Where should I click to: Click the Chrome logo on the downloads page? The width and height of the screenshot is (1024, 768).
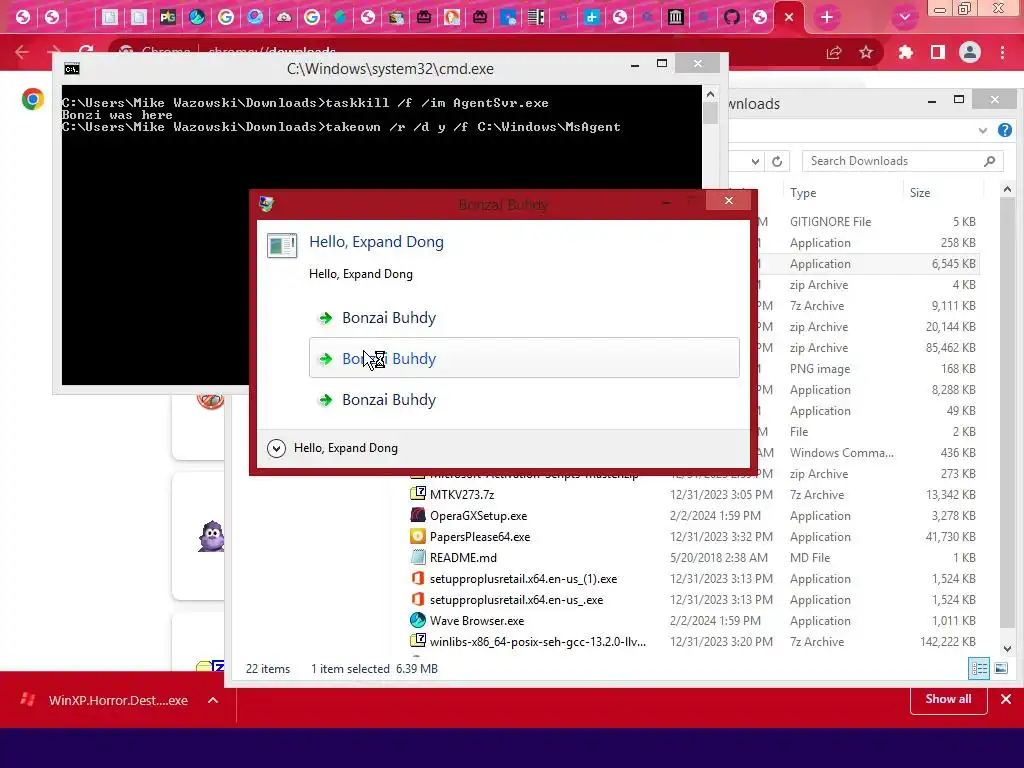click(x=33, y=99)
